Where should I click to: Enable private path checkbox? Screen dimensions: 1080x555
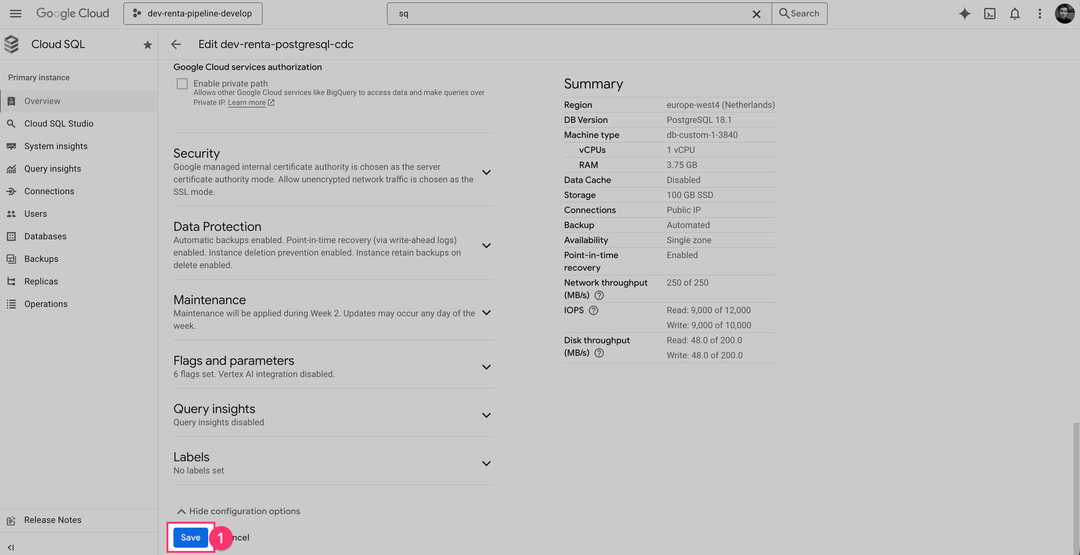pyautogui.click(x=182, y=84)
